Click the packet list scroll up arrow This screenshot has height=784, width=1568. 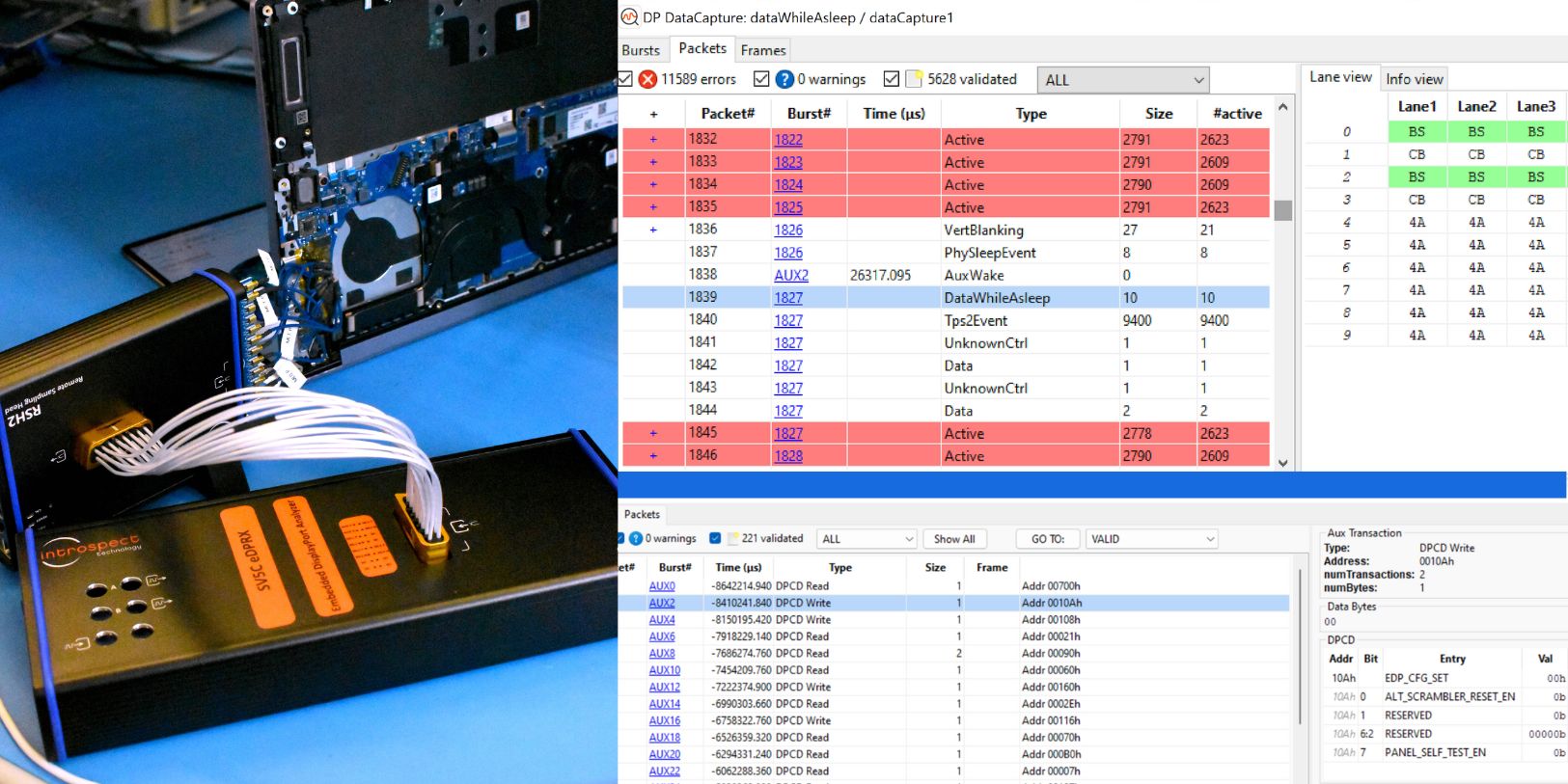[x=1283, y=107]
